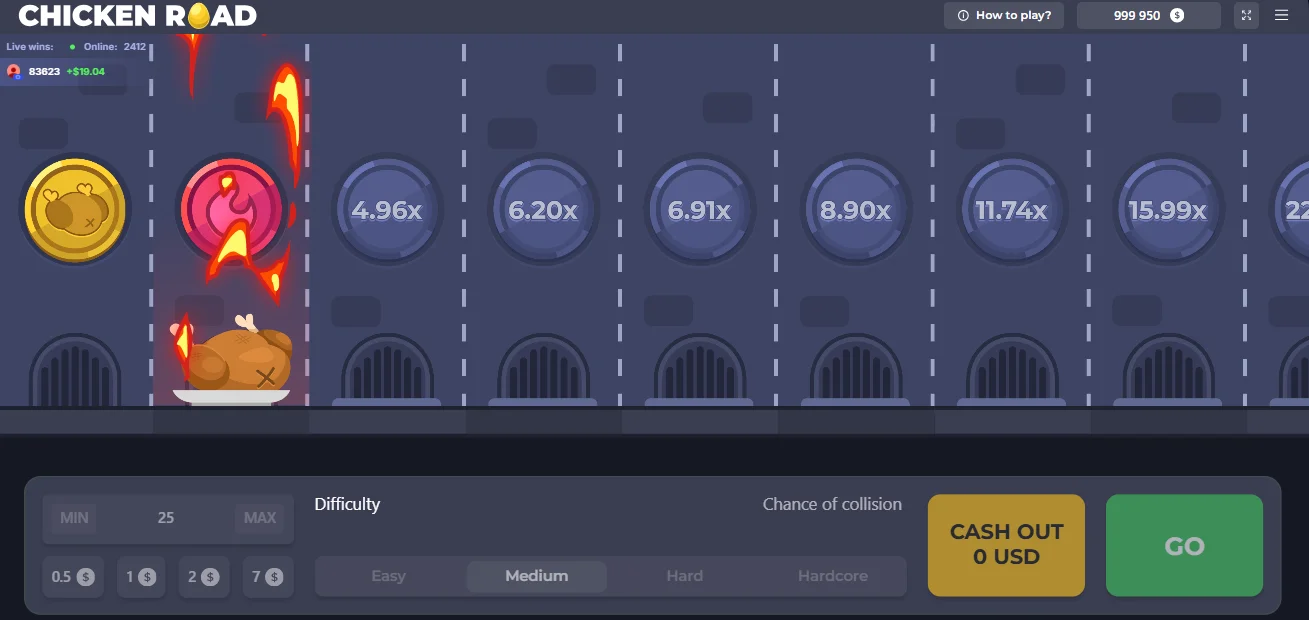Image resolution: width=1309 pixels, height=620 pixels.
Task: Select the 0.5 dollar quick bet
Action: click(73, 577)
